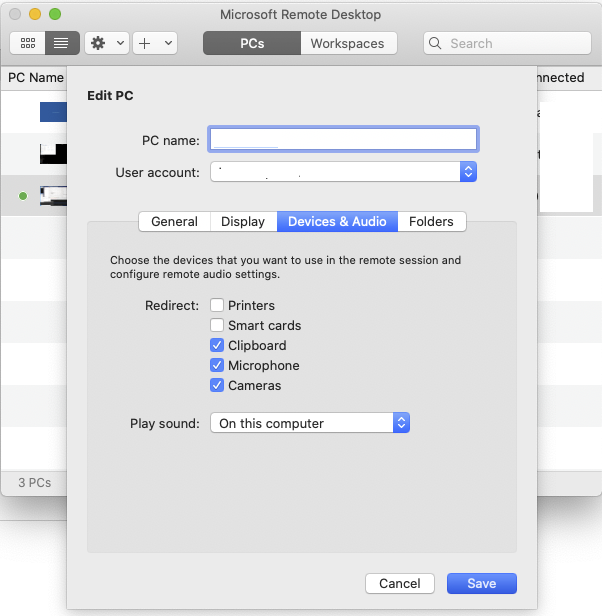The width and height of the screenshot is (602, 616).
Task: Click the Cancel button
Action: pos(400,583)
